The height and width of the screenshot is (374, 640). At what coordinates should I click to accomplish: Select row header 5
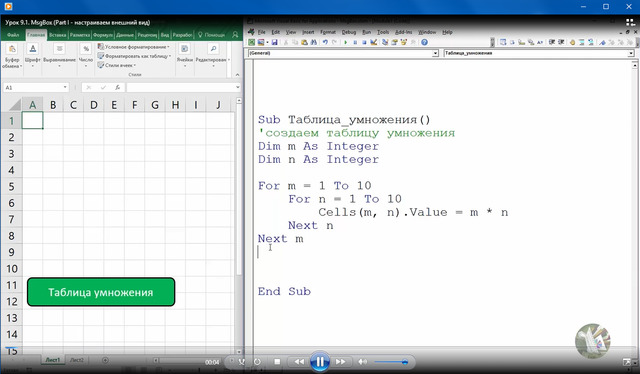(11, 186)
